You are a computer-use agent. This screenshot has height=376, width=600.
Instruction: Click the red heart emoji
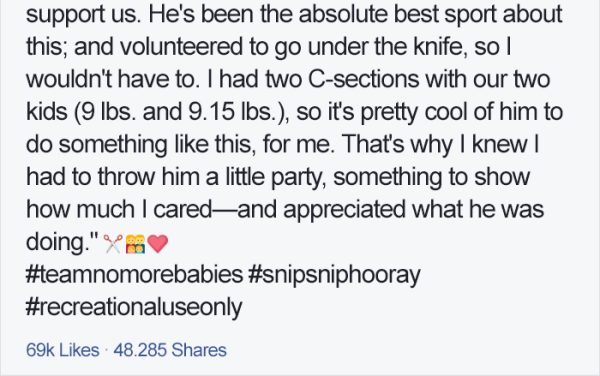[x=158, y=244]
